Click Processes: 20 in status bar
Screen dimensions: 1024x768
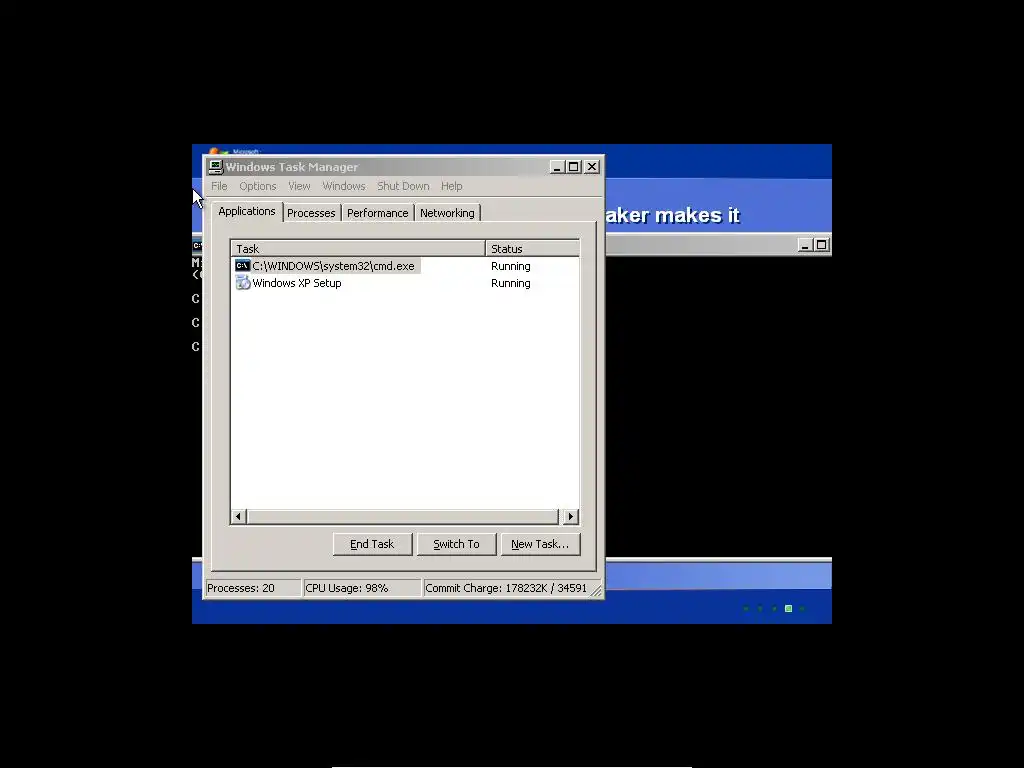click(253, 588)
